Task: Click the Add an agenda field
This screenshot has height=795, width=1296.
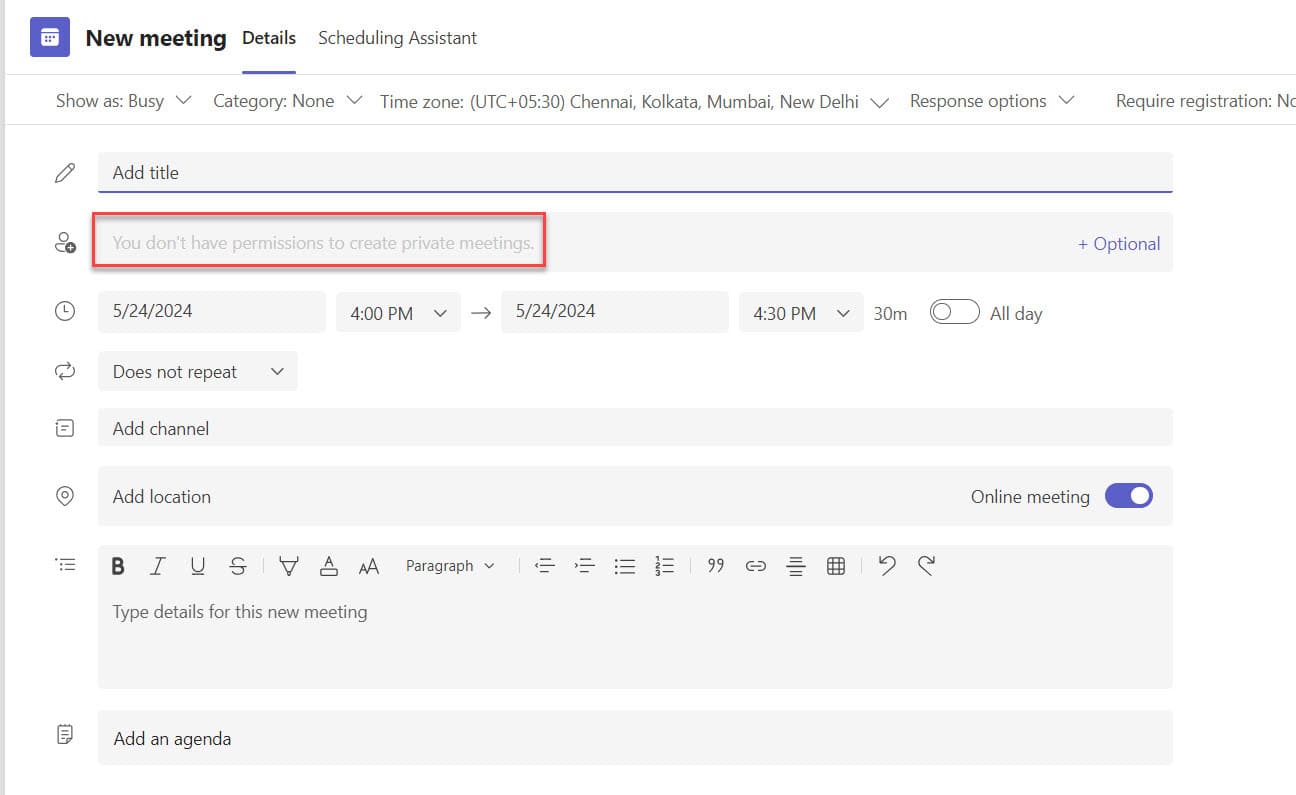Action: point(635,738)
